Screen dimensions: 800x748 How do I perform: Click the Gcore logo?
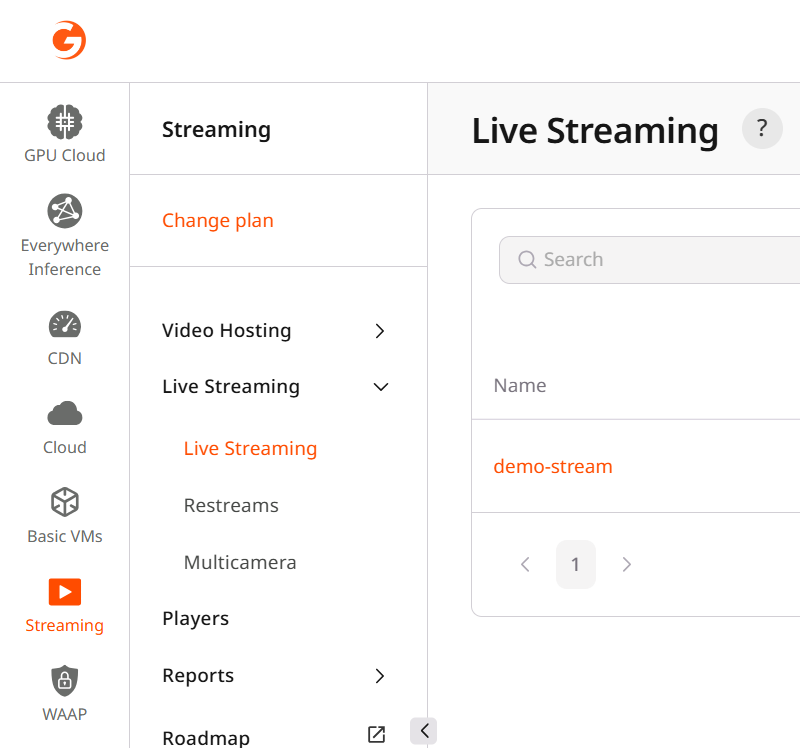(69, 40)
